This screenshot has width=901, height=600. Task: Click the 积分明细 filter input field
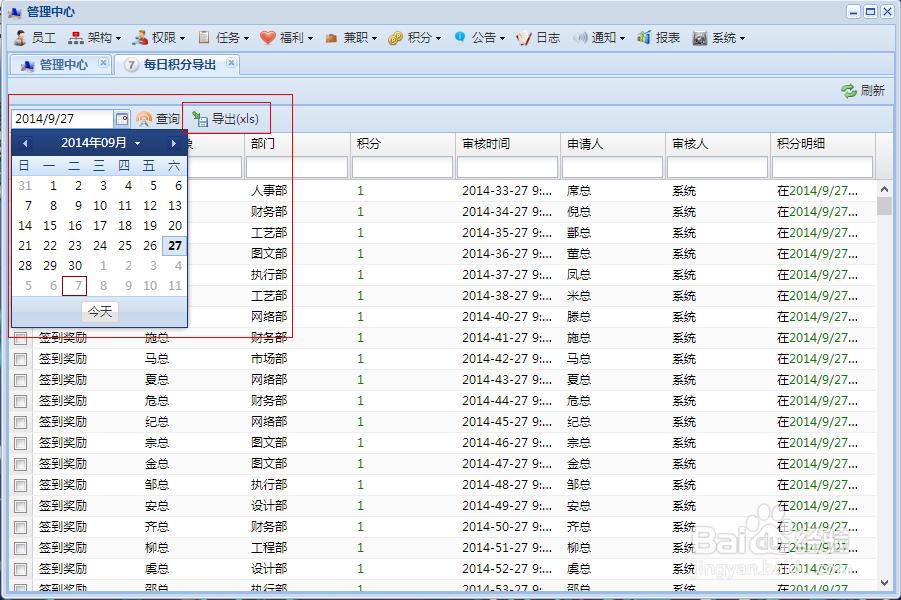823,167
